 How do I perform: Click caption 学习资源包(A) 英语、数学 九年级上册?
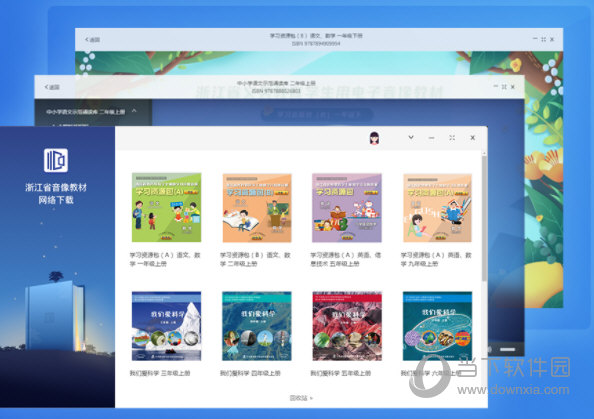coord(436,259)
